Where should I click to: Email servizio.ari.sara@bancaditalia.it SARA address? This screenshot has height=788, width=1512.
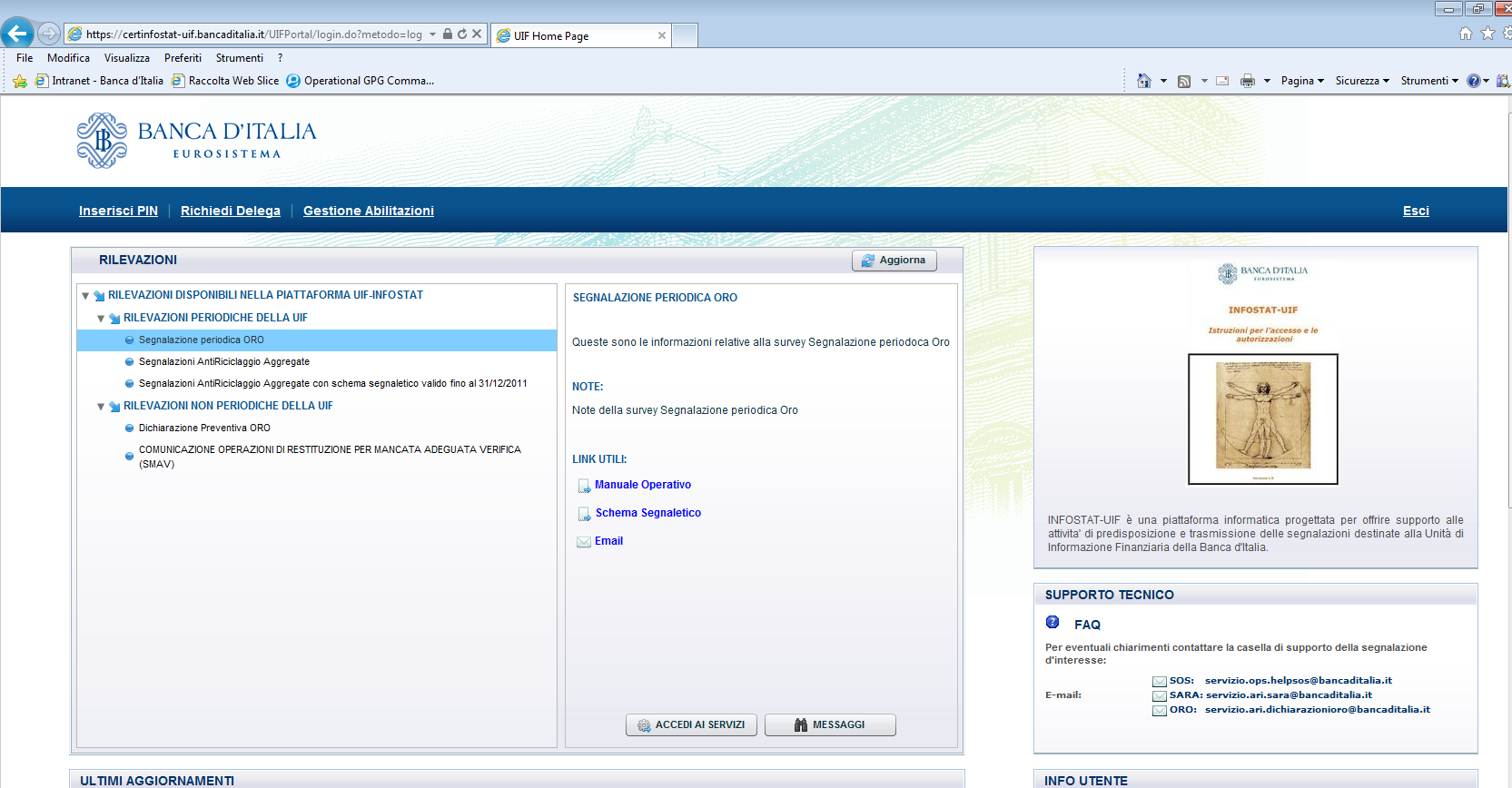[x=1289, y=694]
